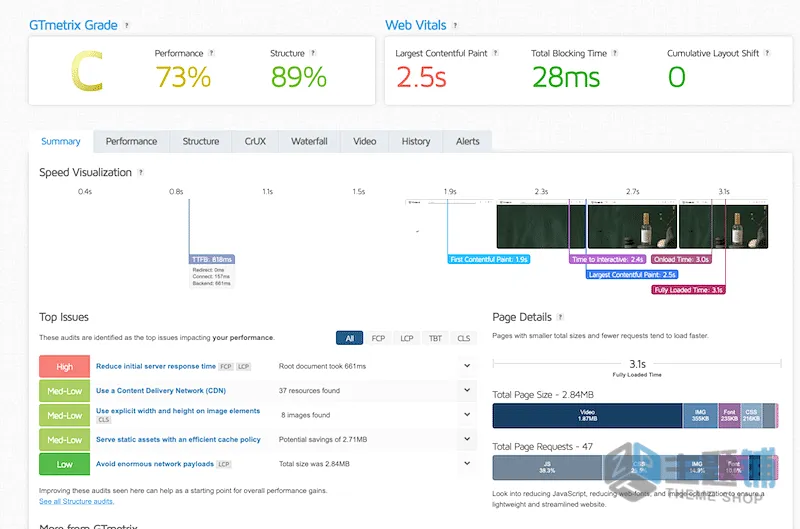Follow the See all Structure audits link
The height and width of the screenshot is (529, 800).
click(77, 501)
